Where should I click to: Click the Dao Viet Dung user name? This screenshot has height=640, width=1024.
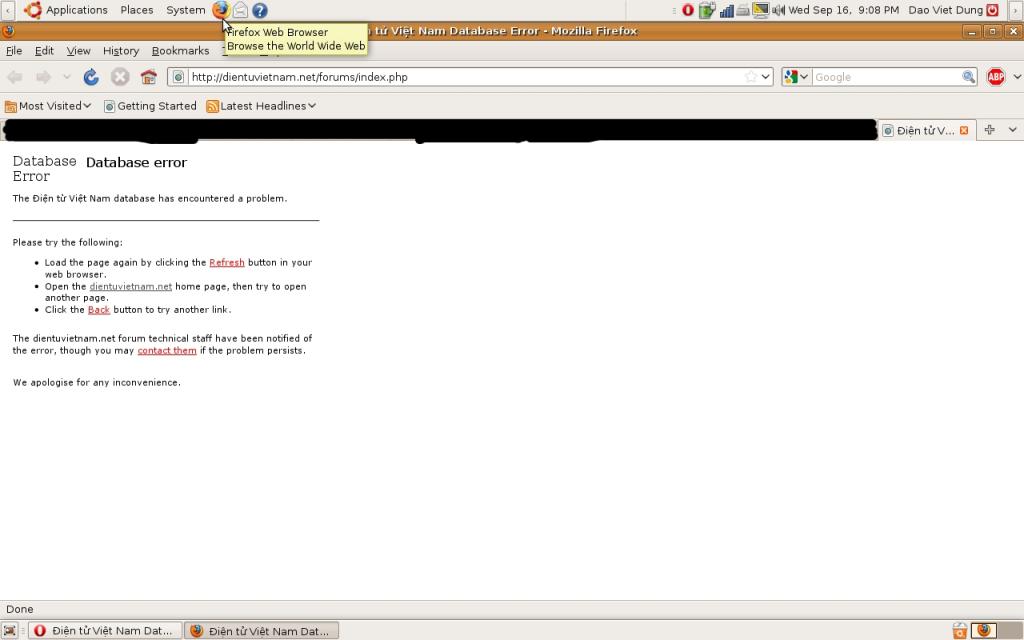point(945,10)
